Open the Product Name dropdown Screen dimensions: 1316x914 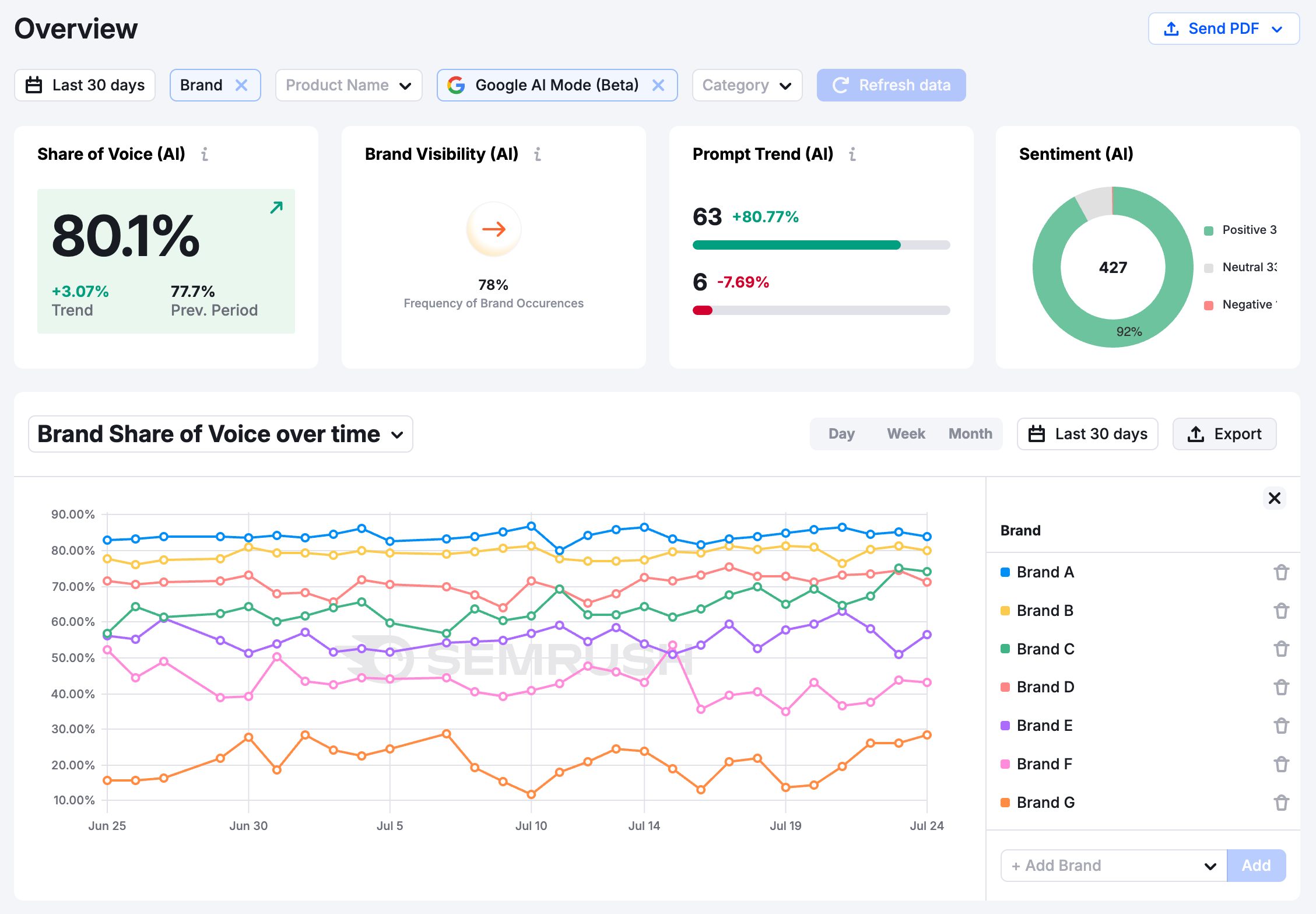(348, 85)
